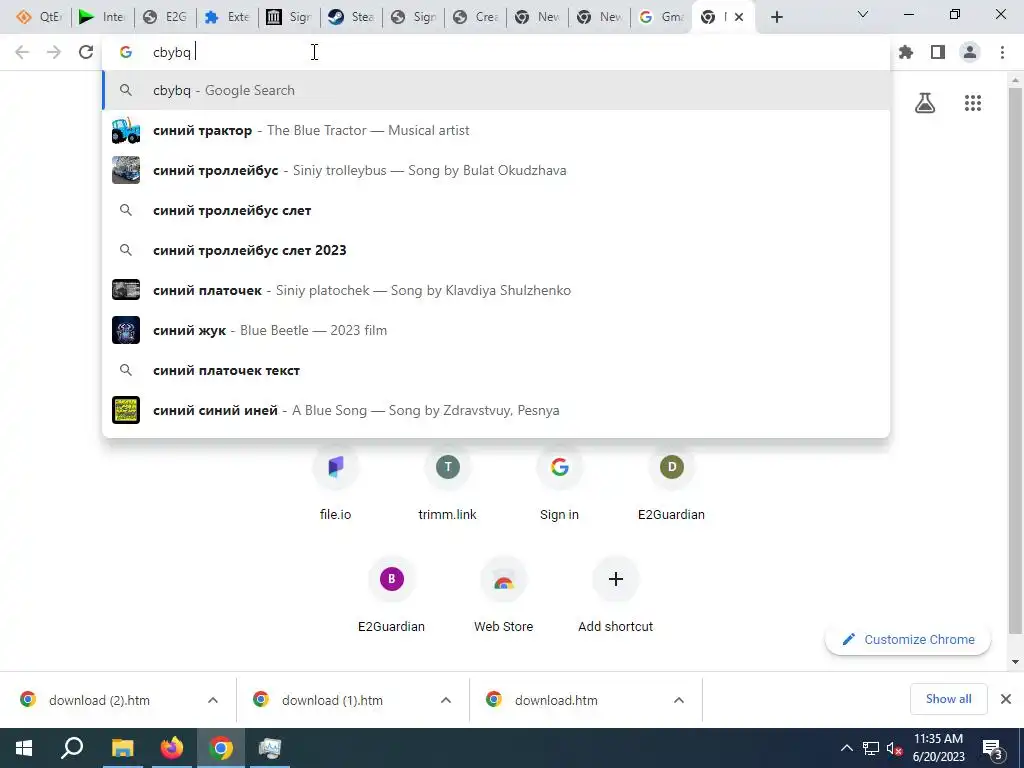Select the 'синий трактор' suggestion
This screenshot has width=1024, height=768.
click(496, 131)
